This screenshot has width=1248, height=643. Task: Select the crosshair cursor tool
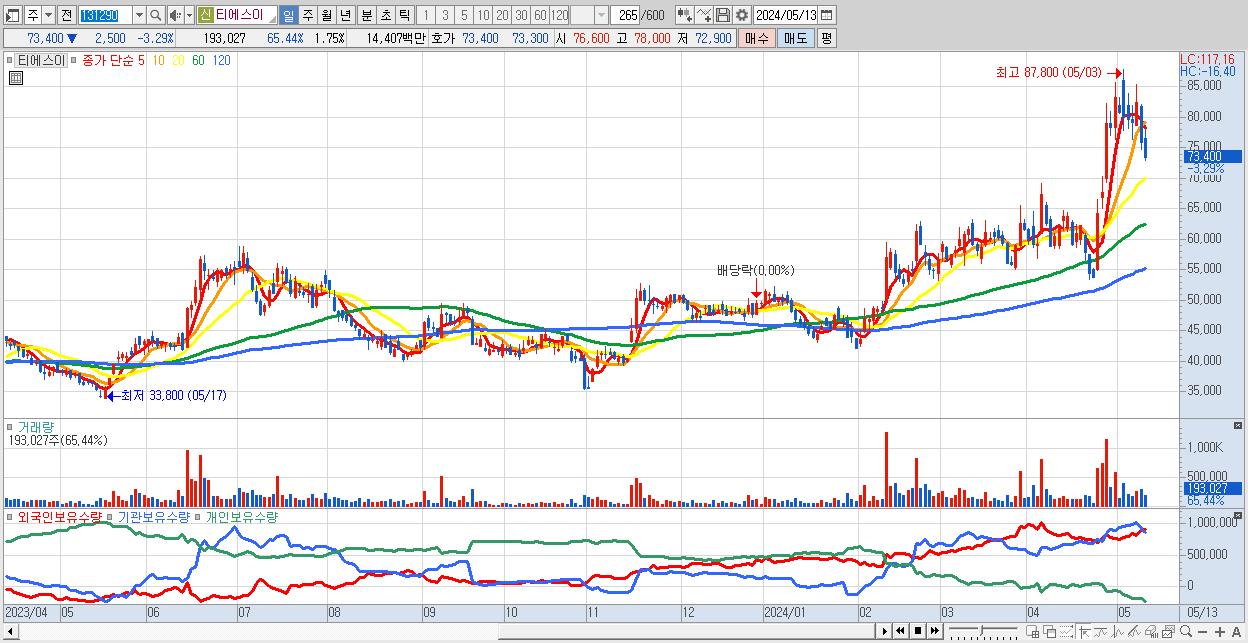[x=1084, y=631]
